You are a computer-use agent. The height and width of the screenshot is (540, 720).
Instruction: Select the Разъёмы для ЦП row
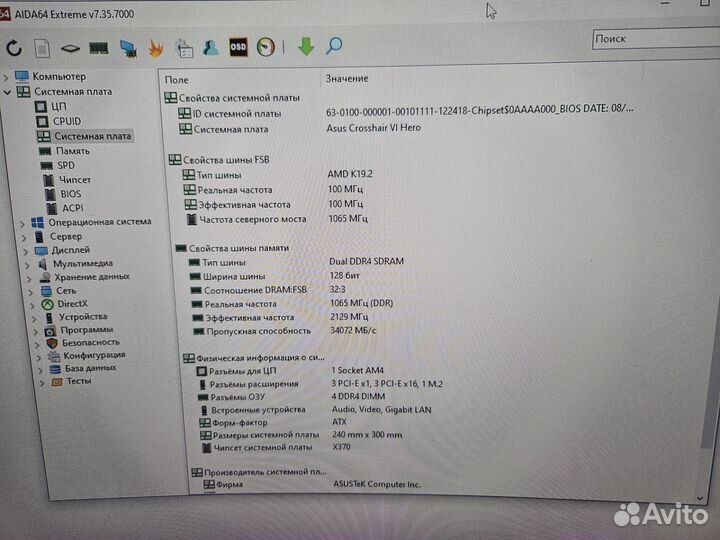290,371
